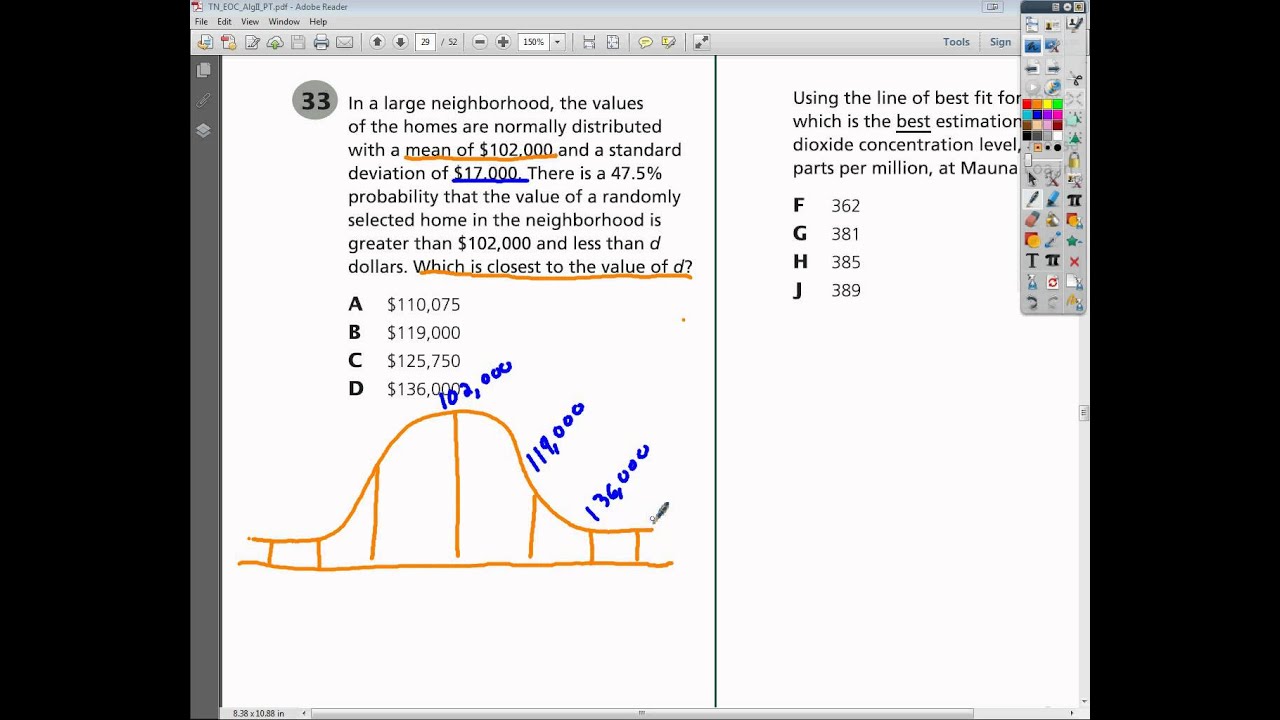
Task: Pick the white color swatch
Action: [x=1057, y=134]
